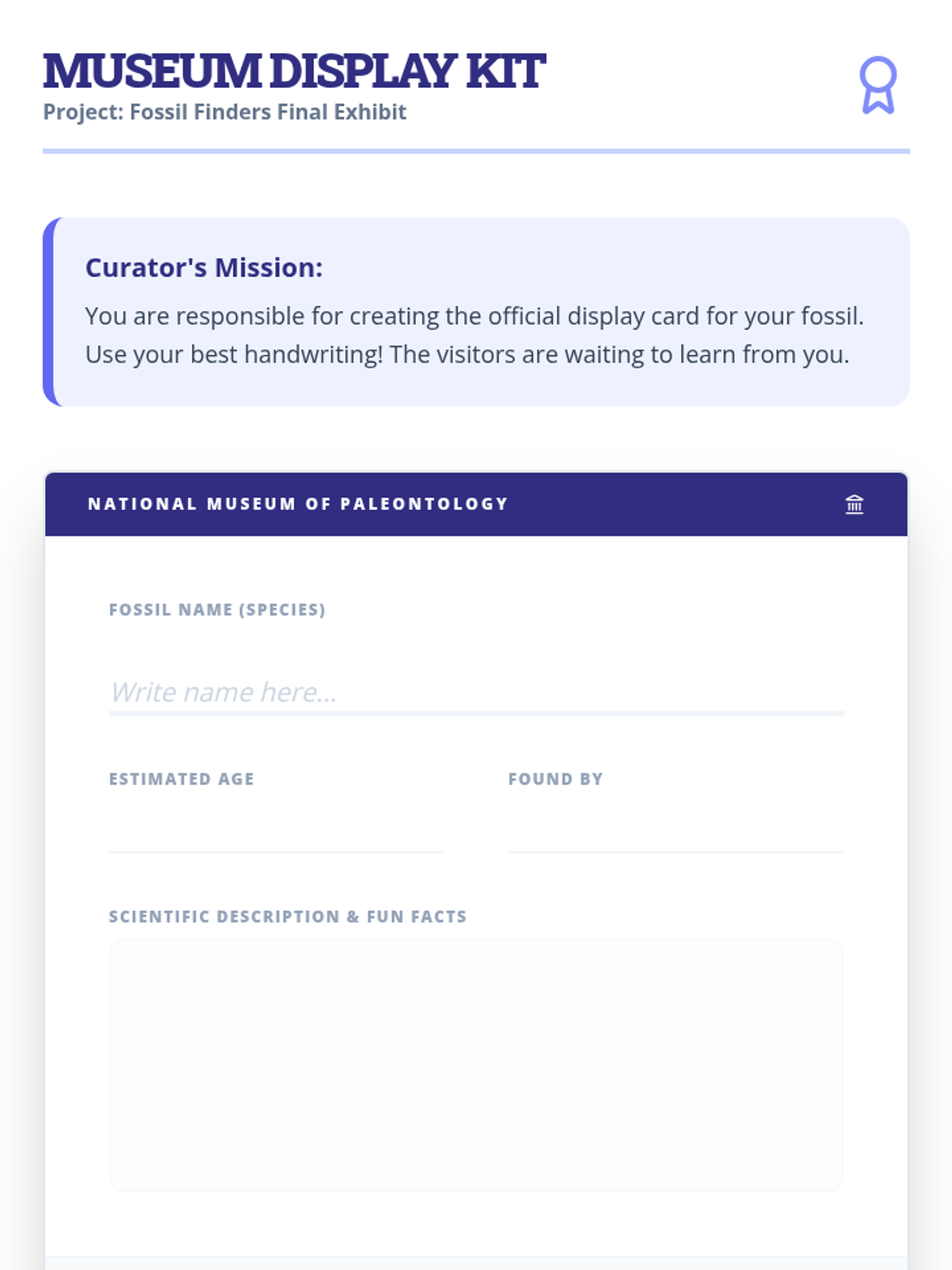Click 'National Museum of Paleontology' banner text
Screen dimensions: 952x1270
tap(298, 504)
